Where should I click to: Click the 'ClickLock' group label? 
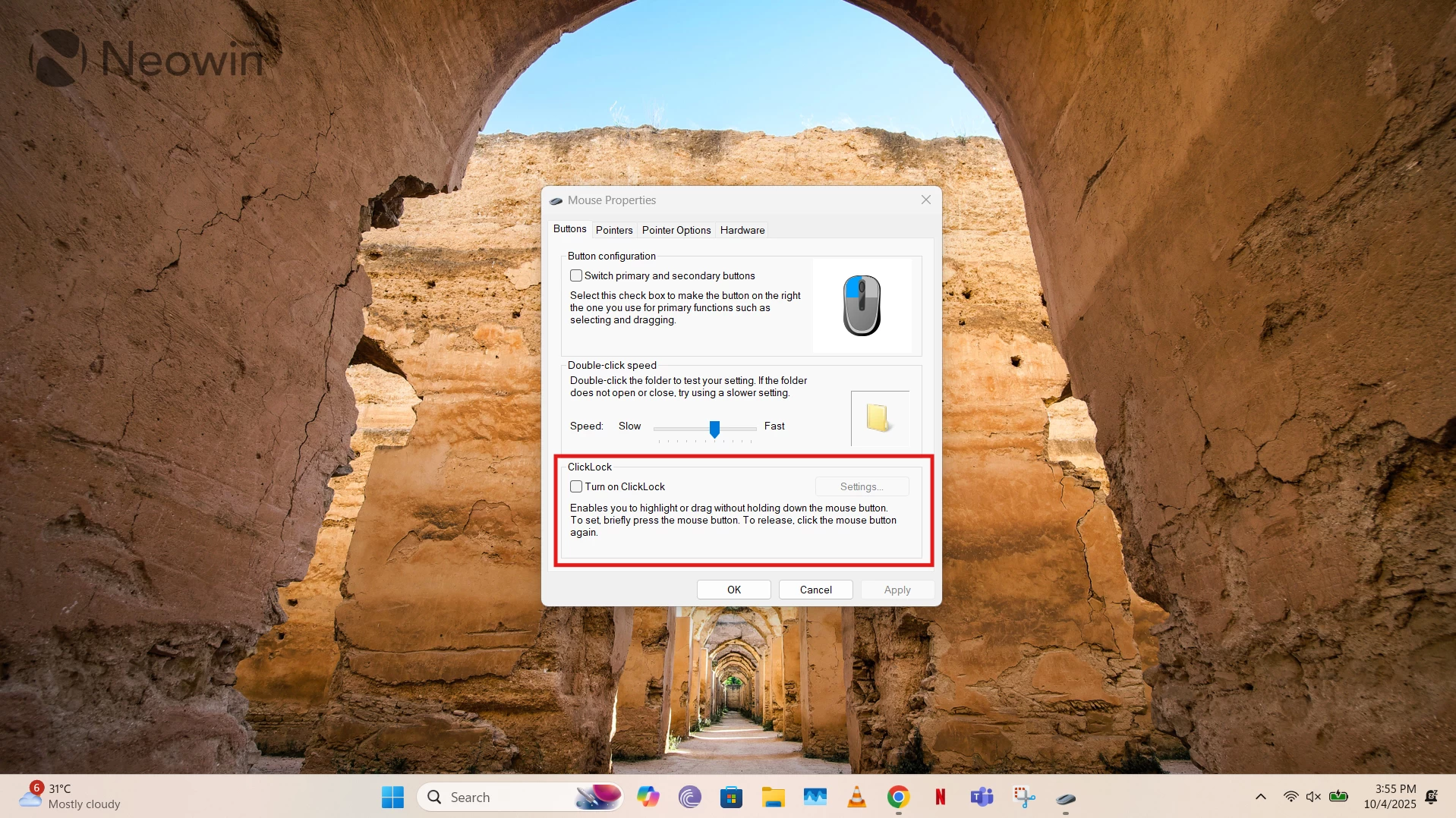click(x=590, y=467)
